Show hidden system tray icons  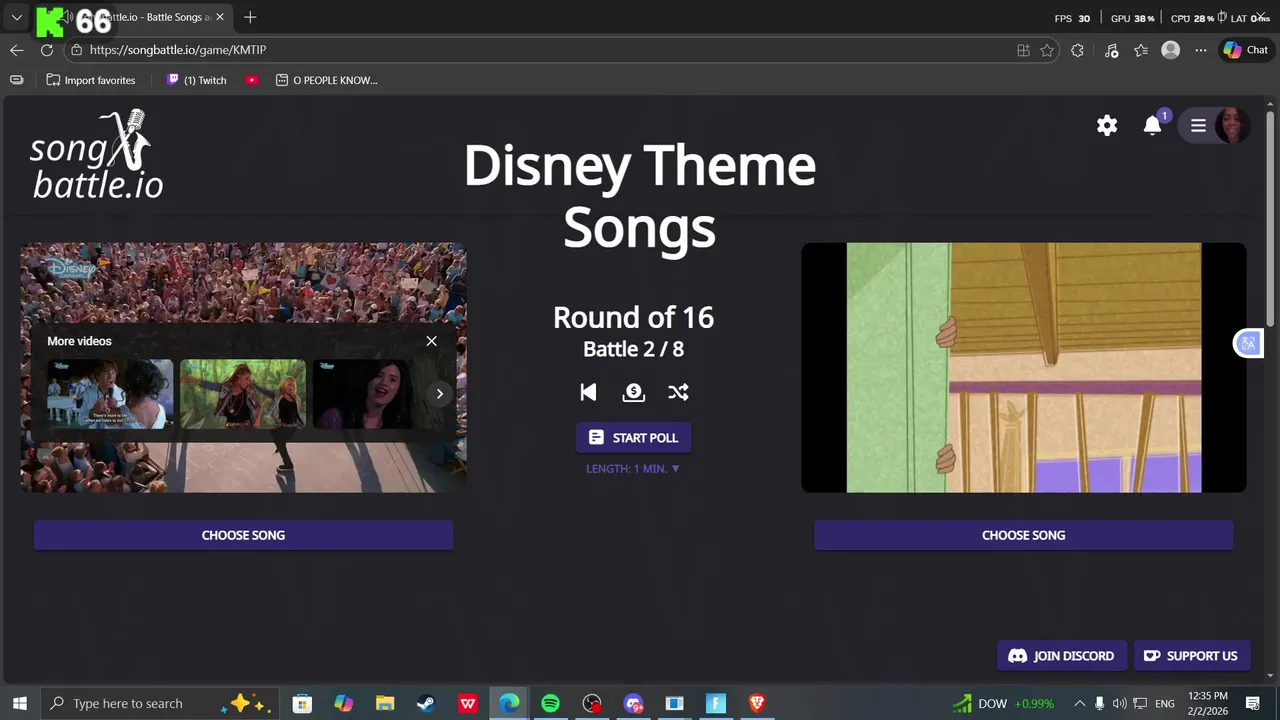click(1079, 704)
